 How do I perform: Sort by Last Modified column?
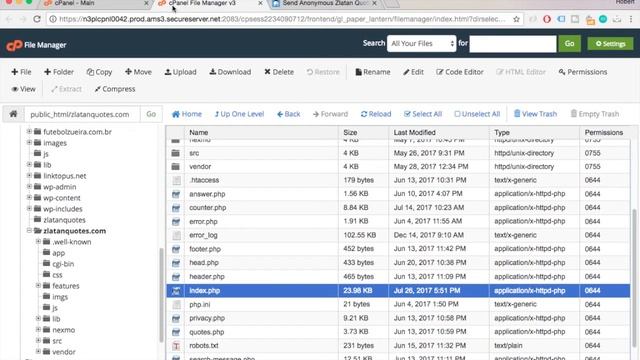(x=414, y=133)
